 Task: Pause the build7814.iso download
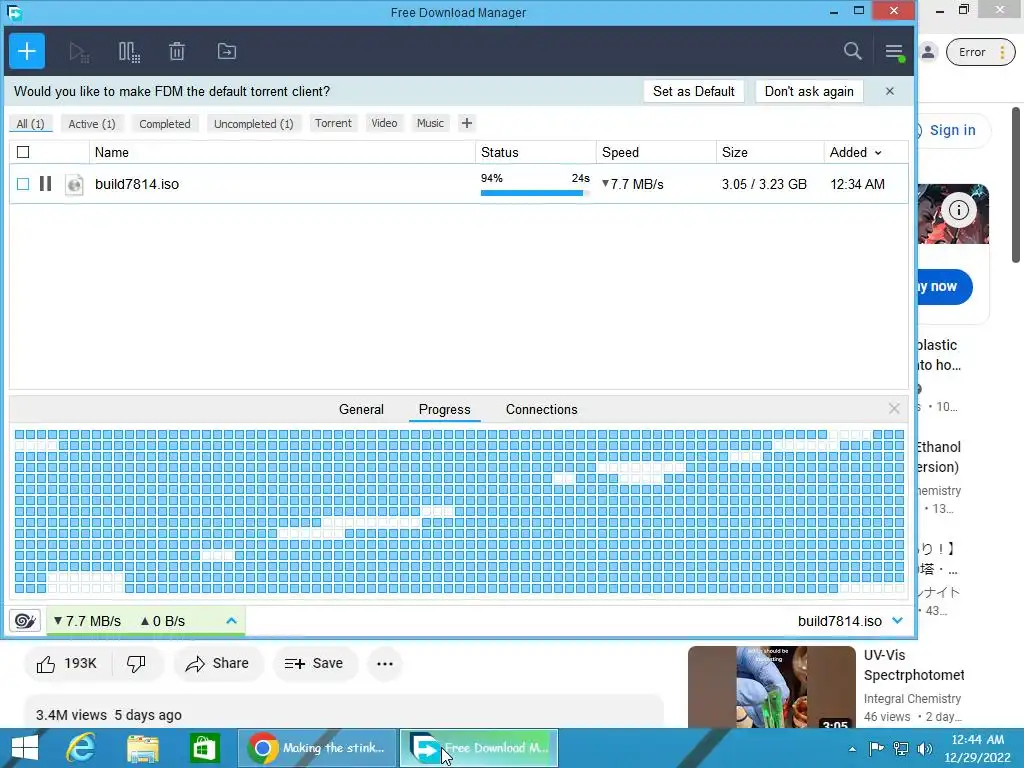45,184
